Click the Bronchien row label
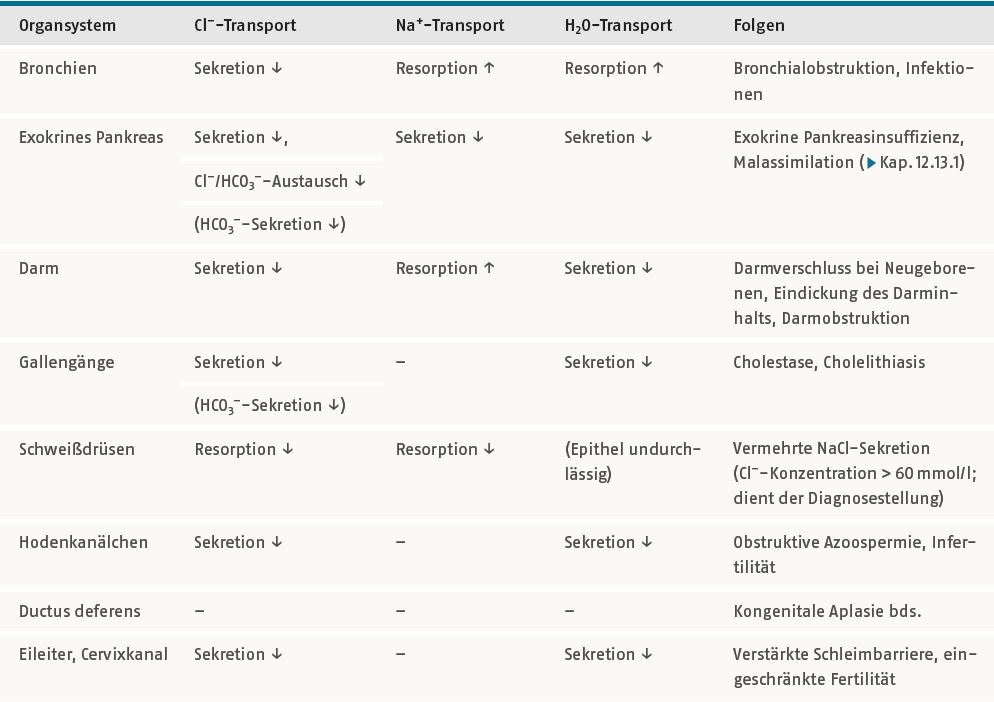Viewport: 994px width, 702px height. tap(58, 68)
